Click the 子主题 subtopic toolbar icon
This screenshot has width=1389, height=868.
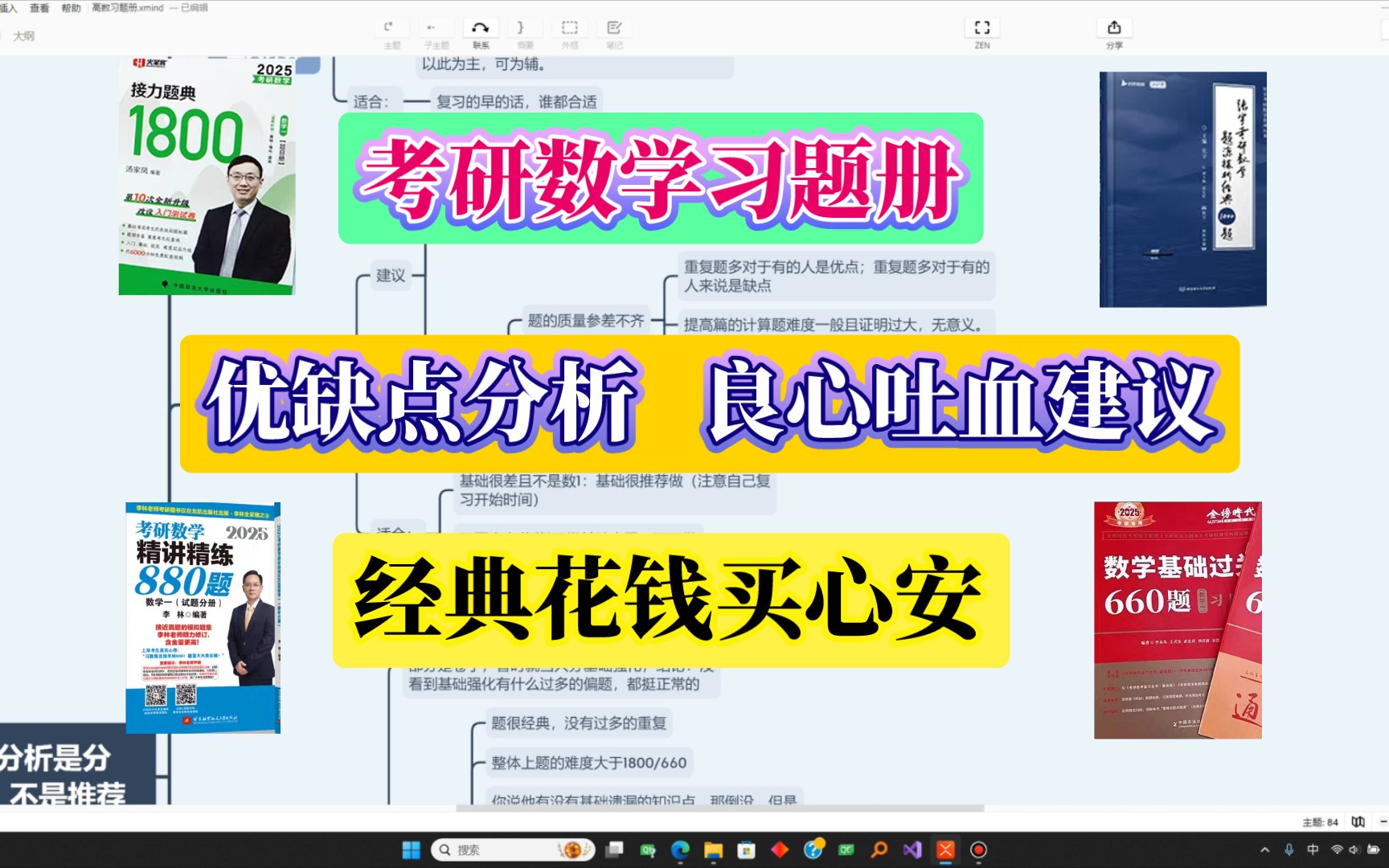(435, 27)
